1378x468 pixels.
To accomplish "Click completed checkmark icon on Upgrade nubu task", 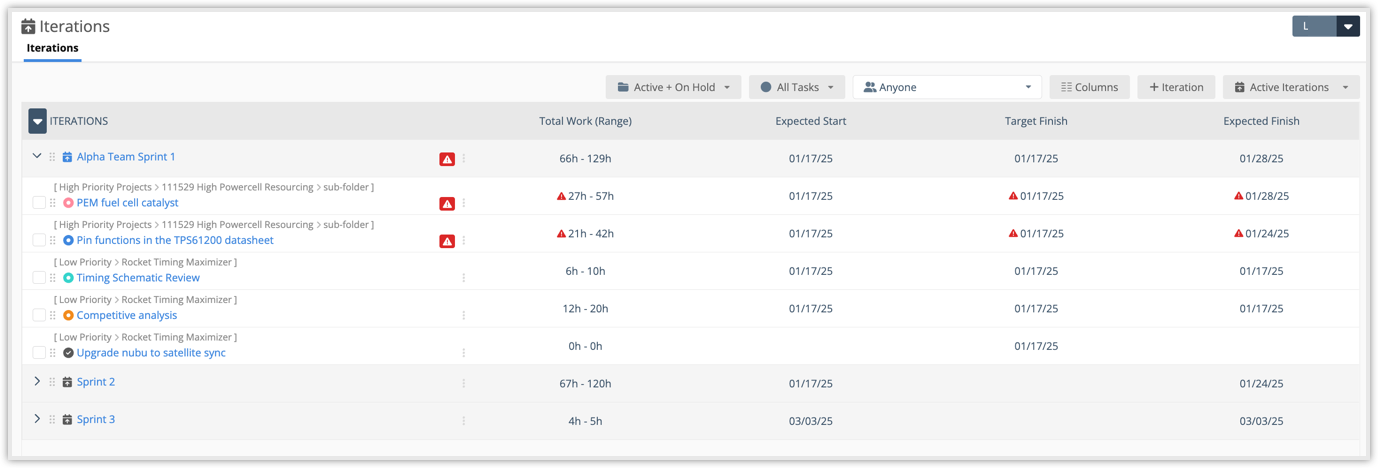I will pyautogui.click(x=68, y=353).
